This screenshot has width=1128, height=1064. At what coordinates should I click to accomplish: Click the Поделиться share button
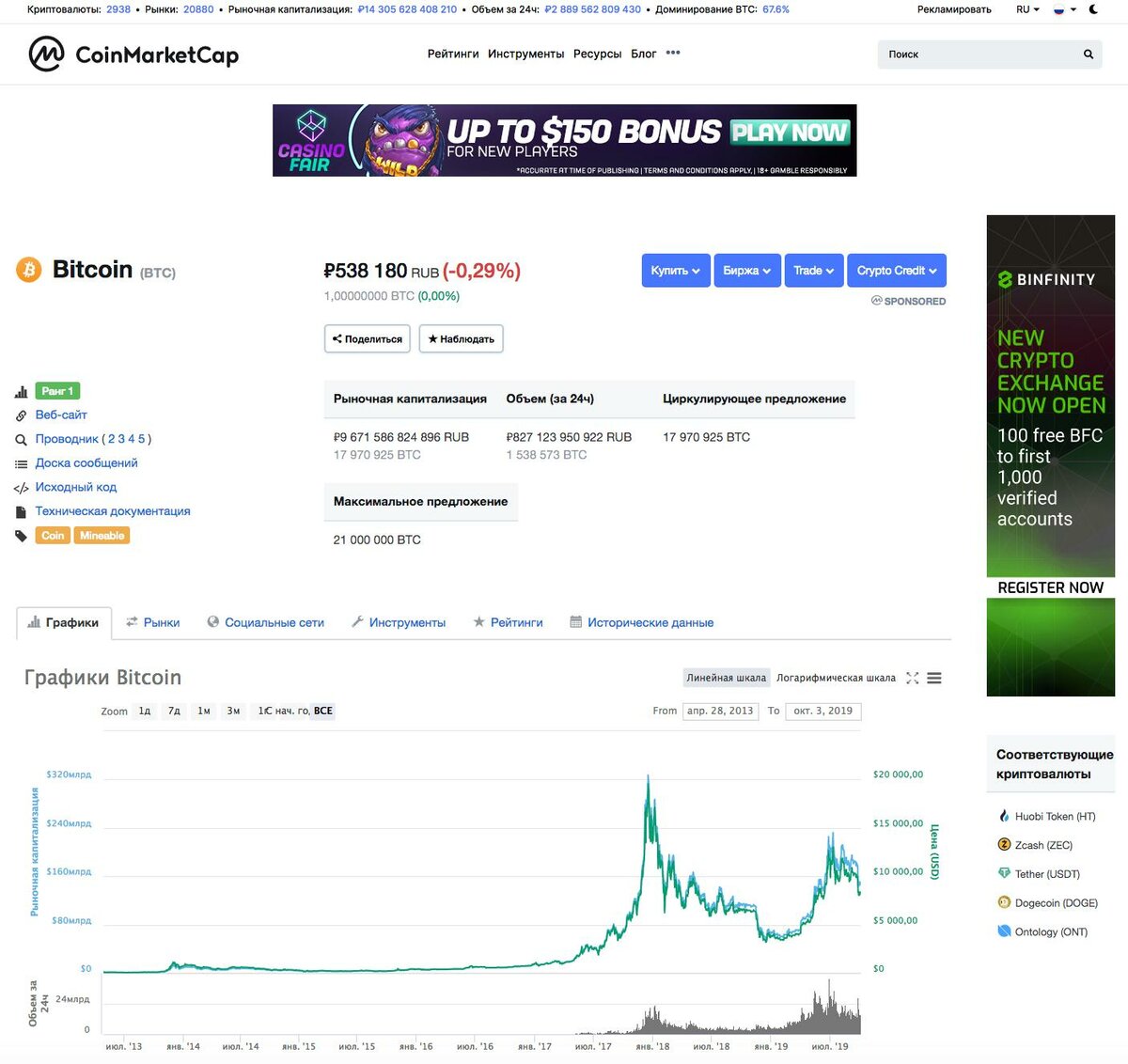point(368,338)
